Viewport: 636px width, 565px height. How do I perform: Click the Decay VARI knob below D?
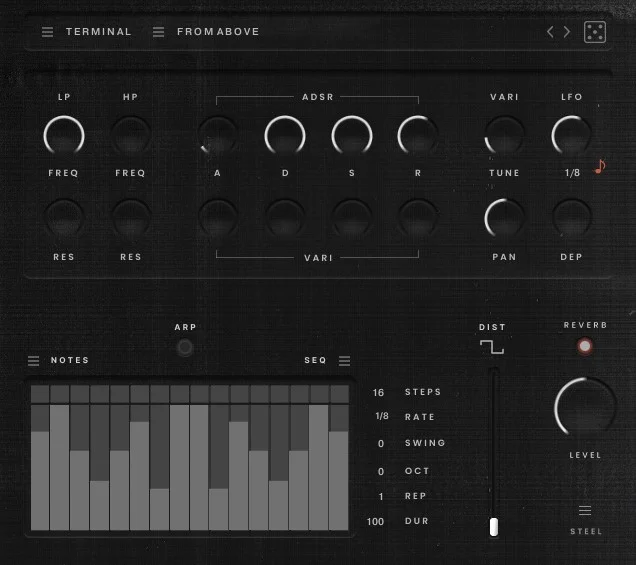(x=285, y=219)
